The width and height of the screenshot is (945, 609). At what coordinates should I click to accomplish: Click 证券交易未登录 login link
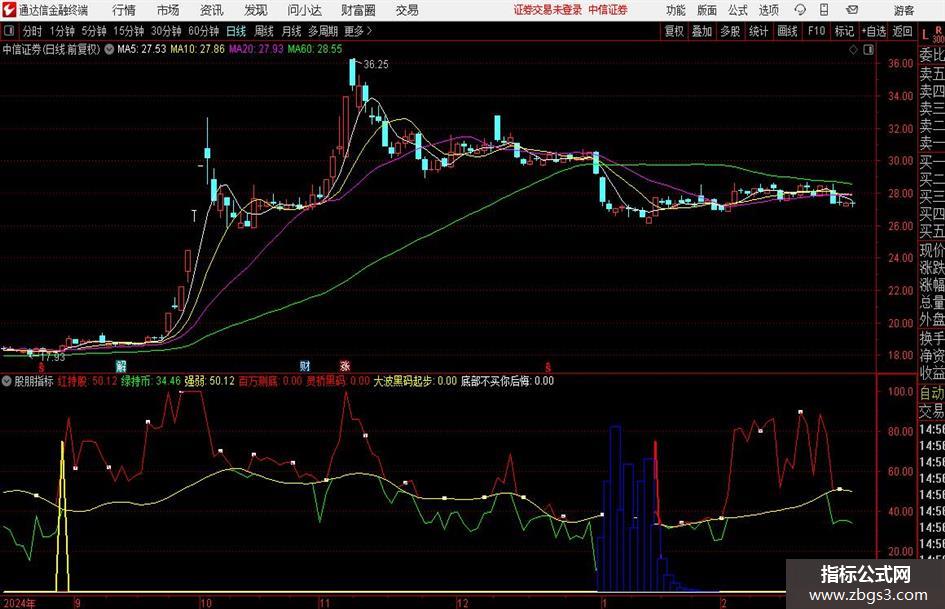click(548, 10)
